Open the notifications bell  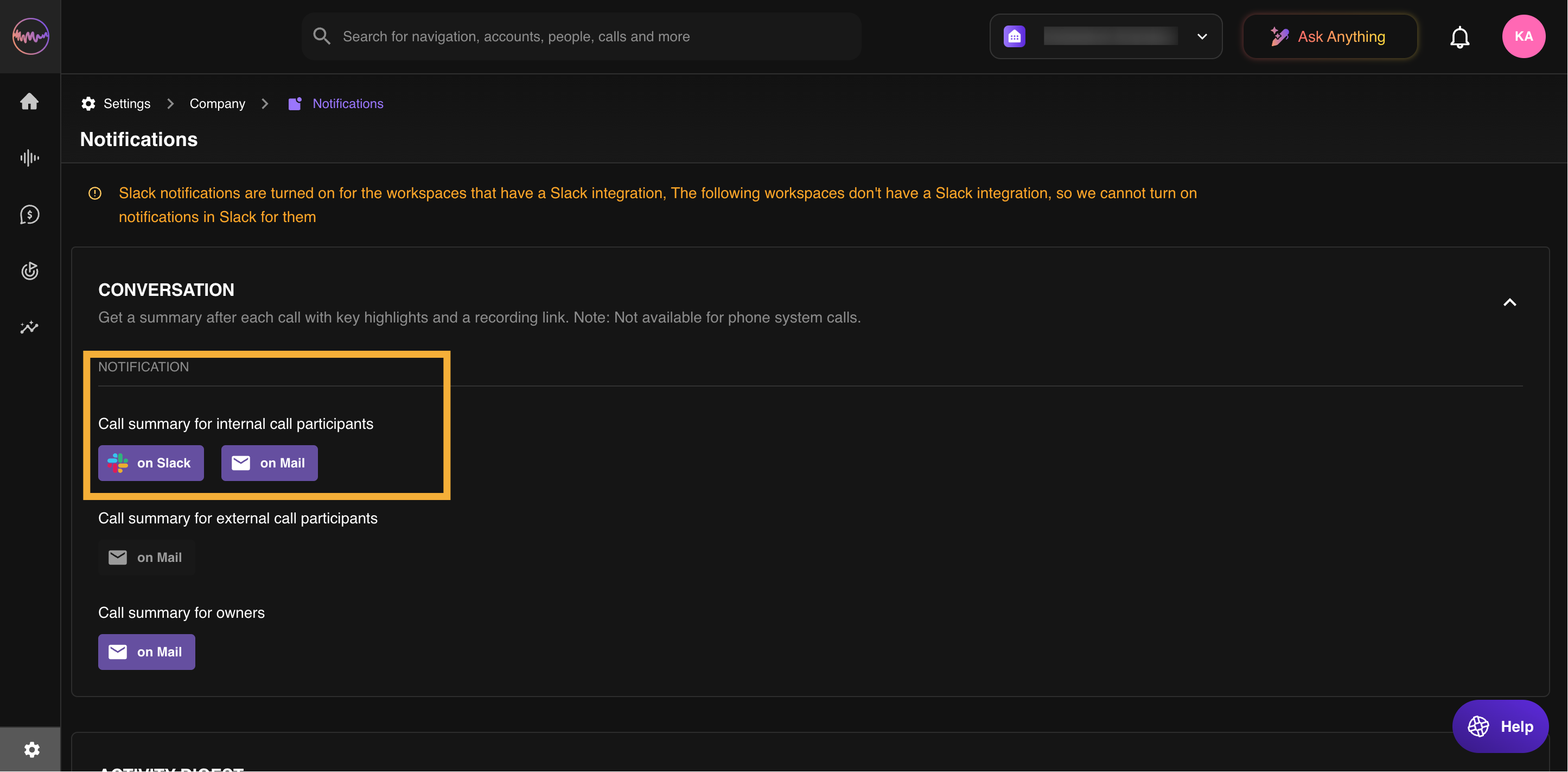(1459, 37)
